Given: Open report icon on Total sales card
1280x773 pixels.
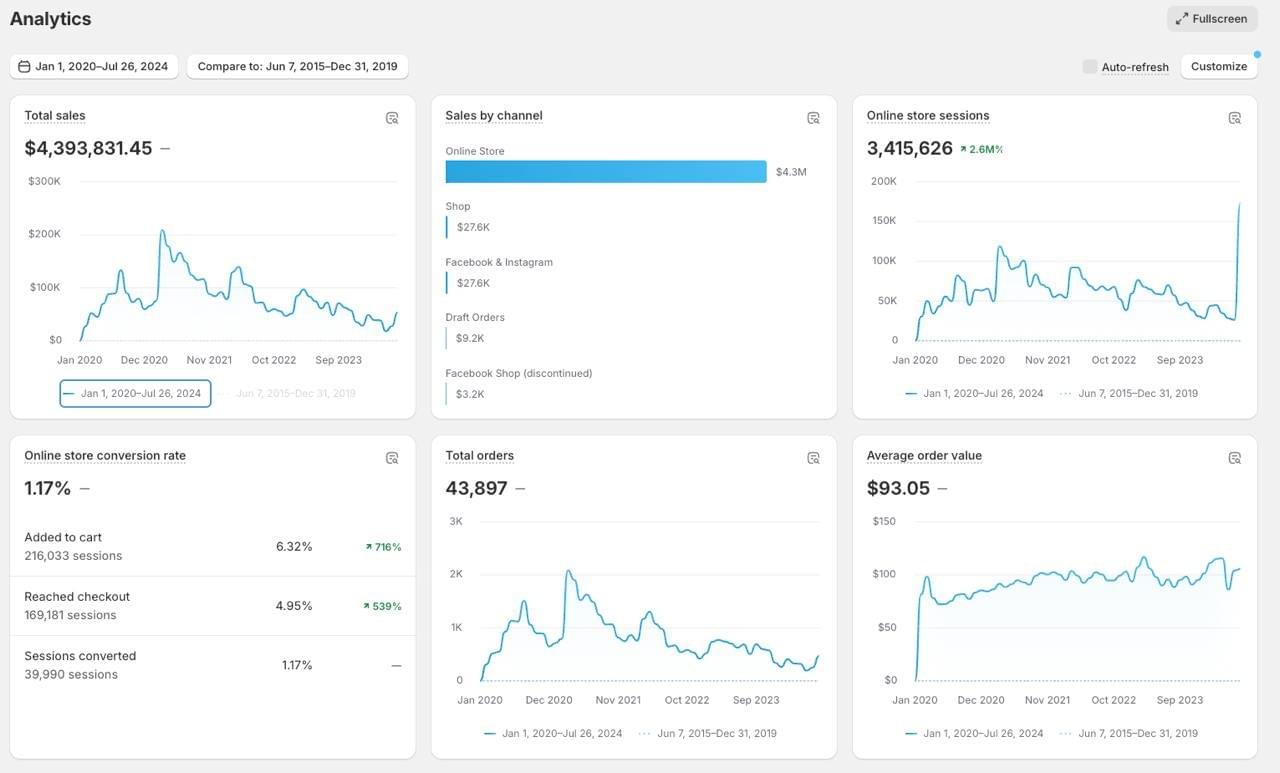Looking at the screenshot, I should 392,118.
